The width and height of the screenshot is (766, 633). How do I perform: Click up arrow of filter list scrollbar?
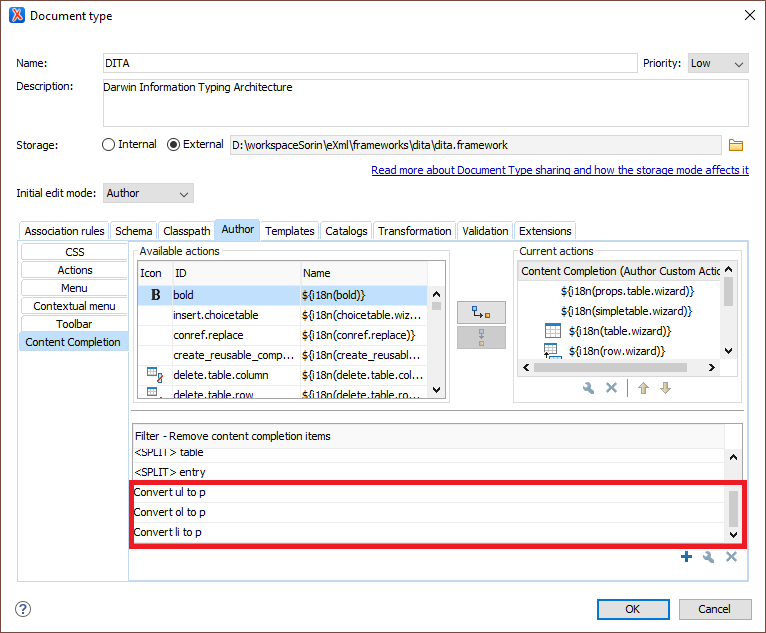(x=733, y=457)
